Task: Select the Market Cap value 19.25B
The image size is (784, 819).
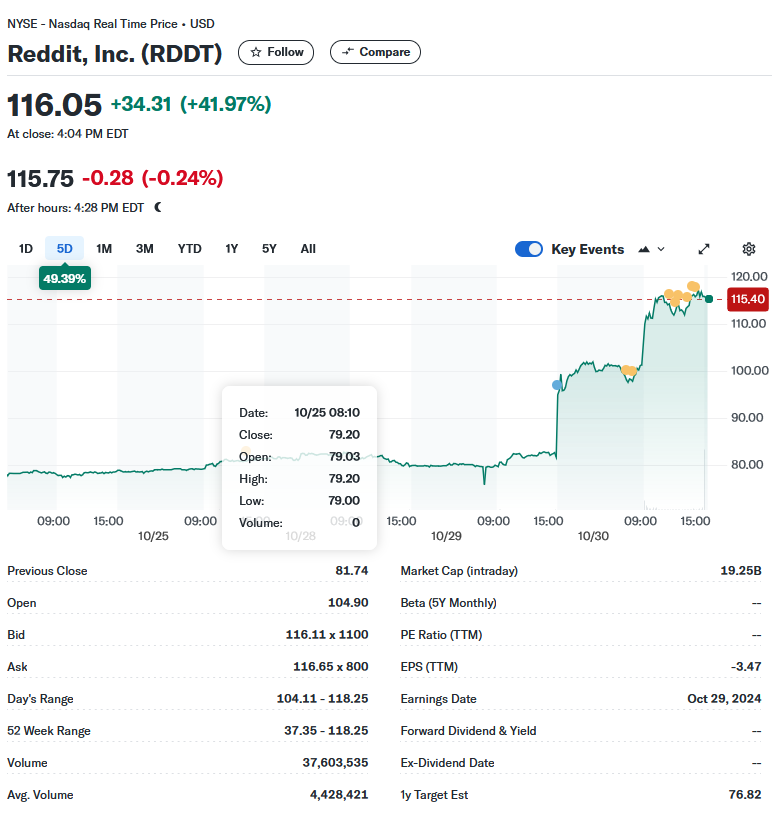Action: (x=741, y=570)
